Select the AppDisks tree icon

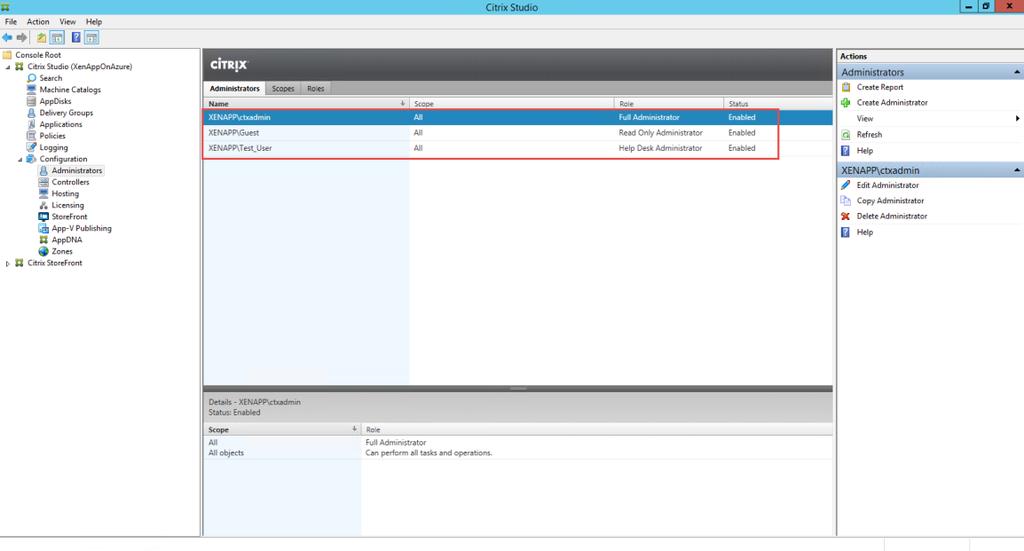[x=31, y=101]
